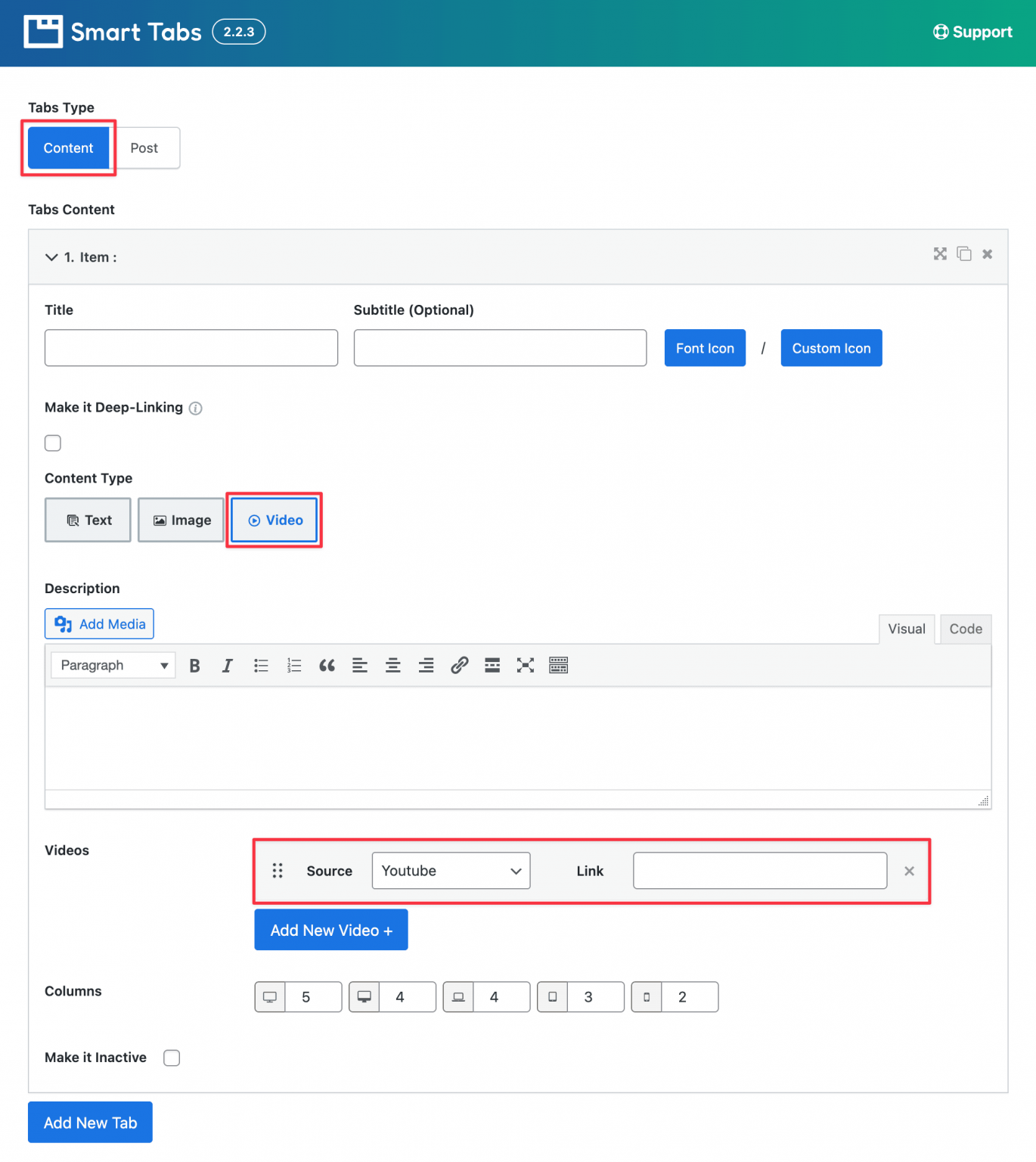This screenshot has height=1162, width=1036.
Task: Insert a bulleted list in the editor
Action: 261,665
